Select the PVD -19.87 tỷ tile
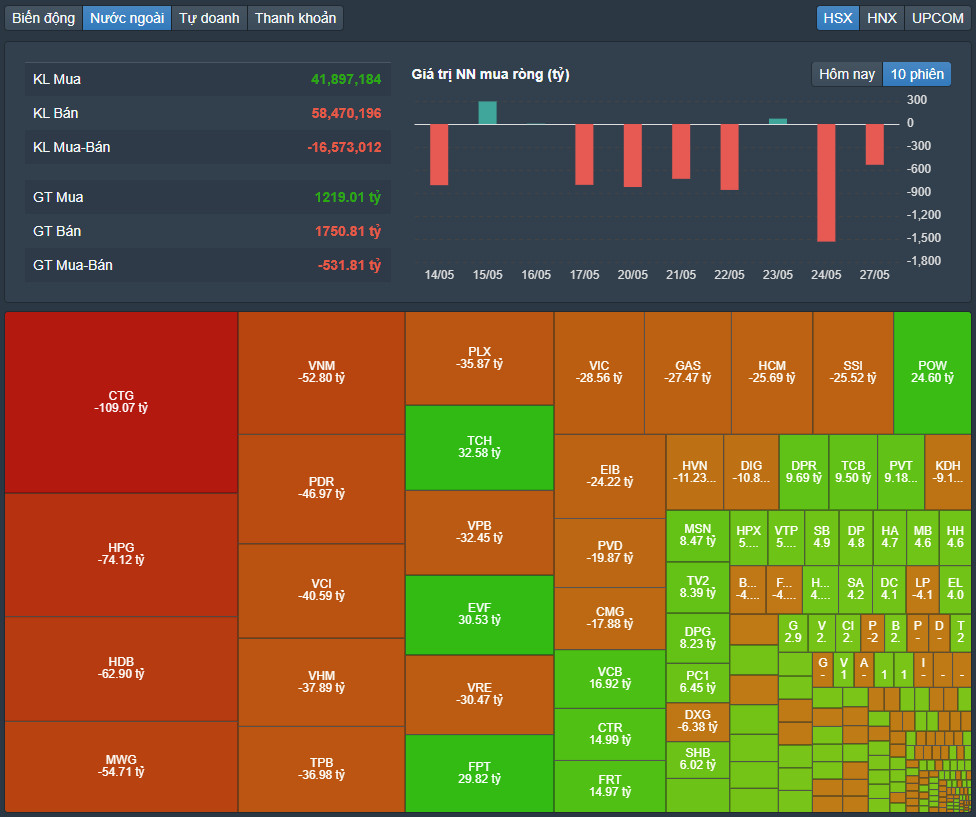The image size is (976, 817). [x=610, y=553]
